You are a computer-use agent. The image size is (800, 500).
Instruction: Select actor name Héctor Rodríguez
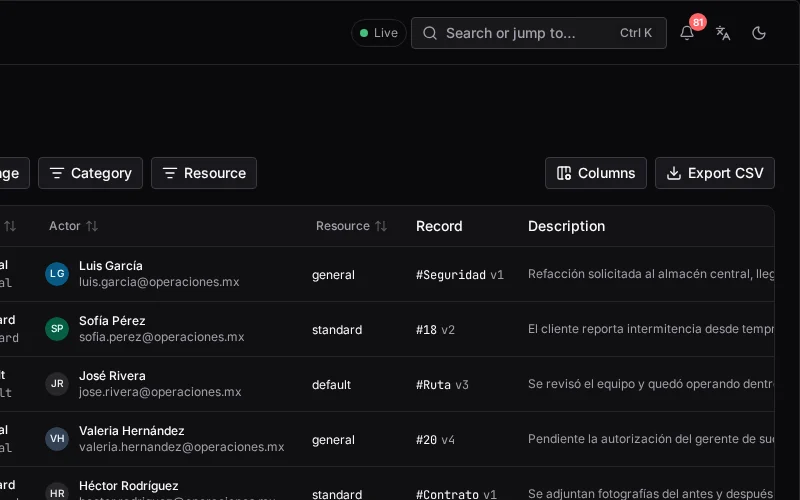click(129, 486)
